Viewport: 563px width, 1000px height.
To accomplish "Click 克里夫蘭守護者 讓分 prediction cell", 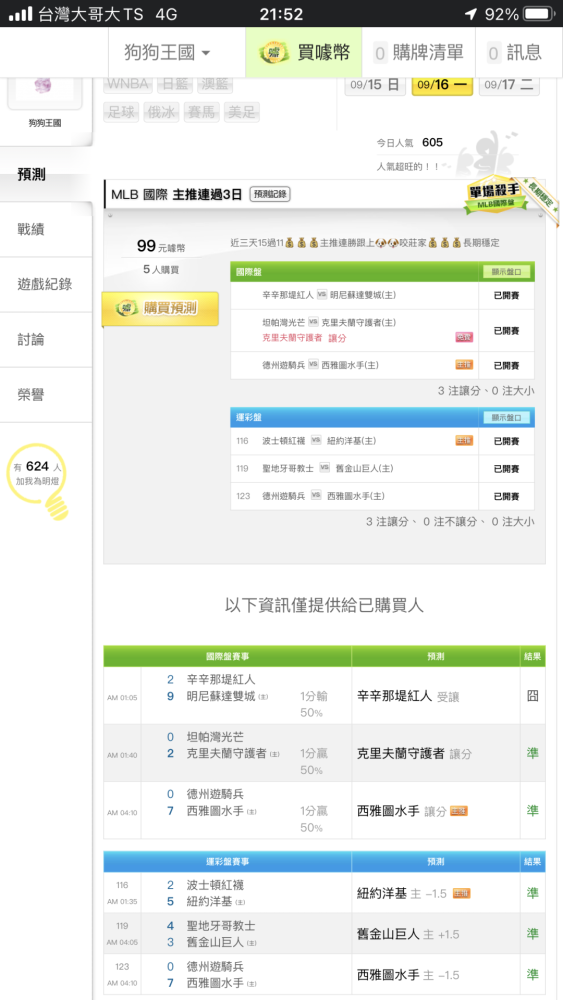I will 436,753.
